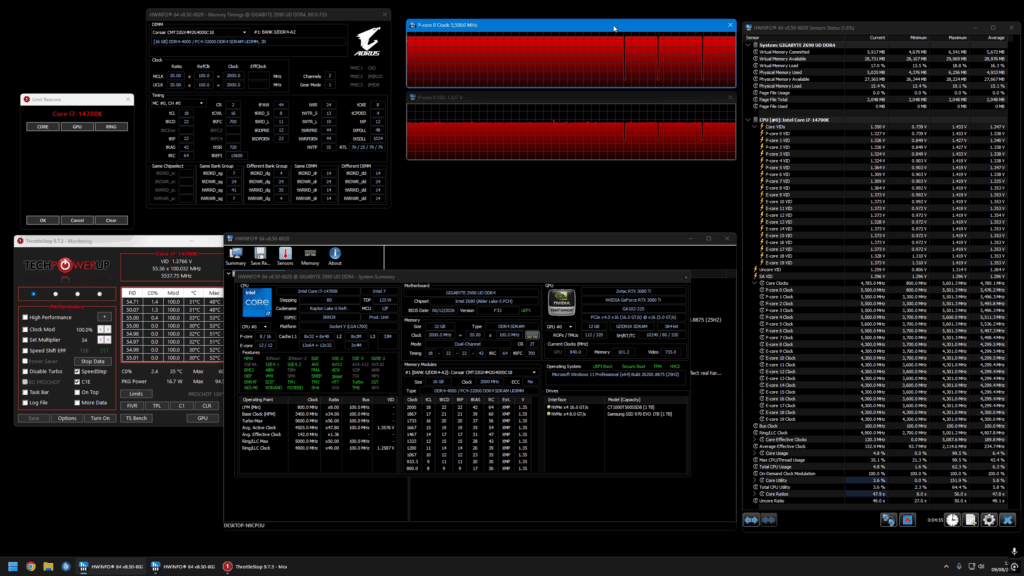Show hidden system tray icons chevron
The width and height of the screenshot is (1024, 576).
tap(946, 566)
